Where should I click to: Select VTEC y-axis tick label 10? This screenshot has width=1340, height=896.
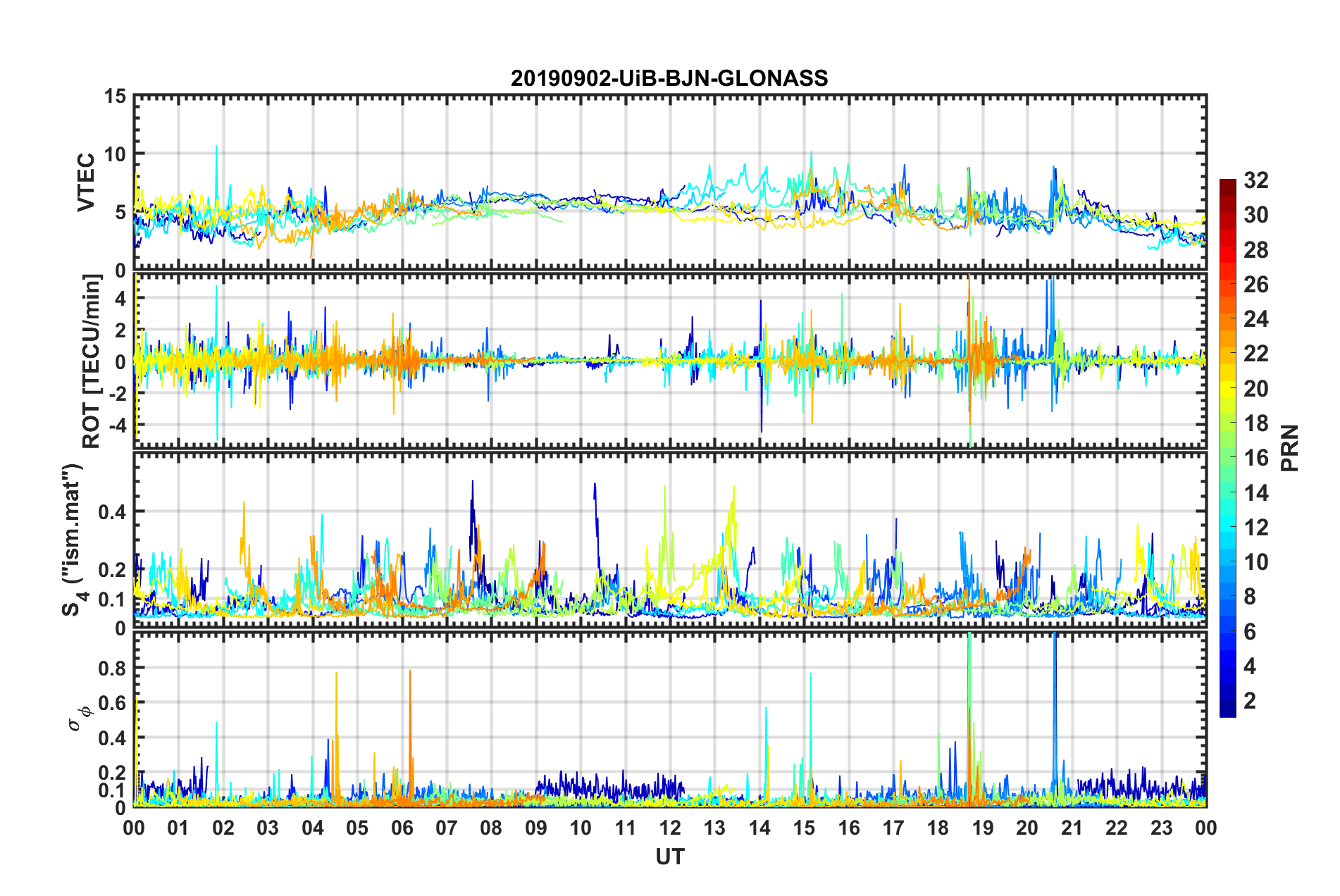coord(115,154)
